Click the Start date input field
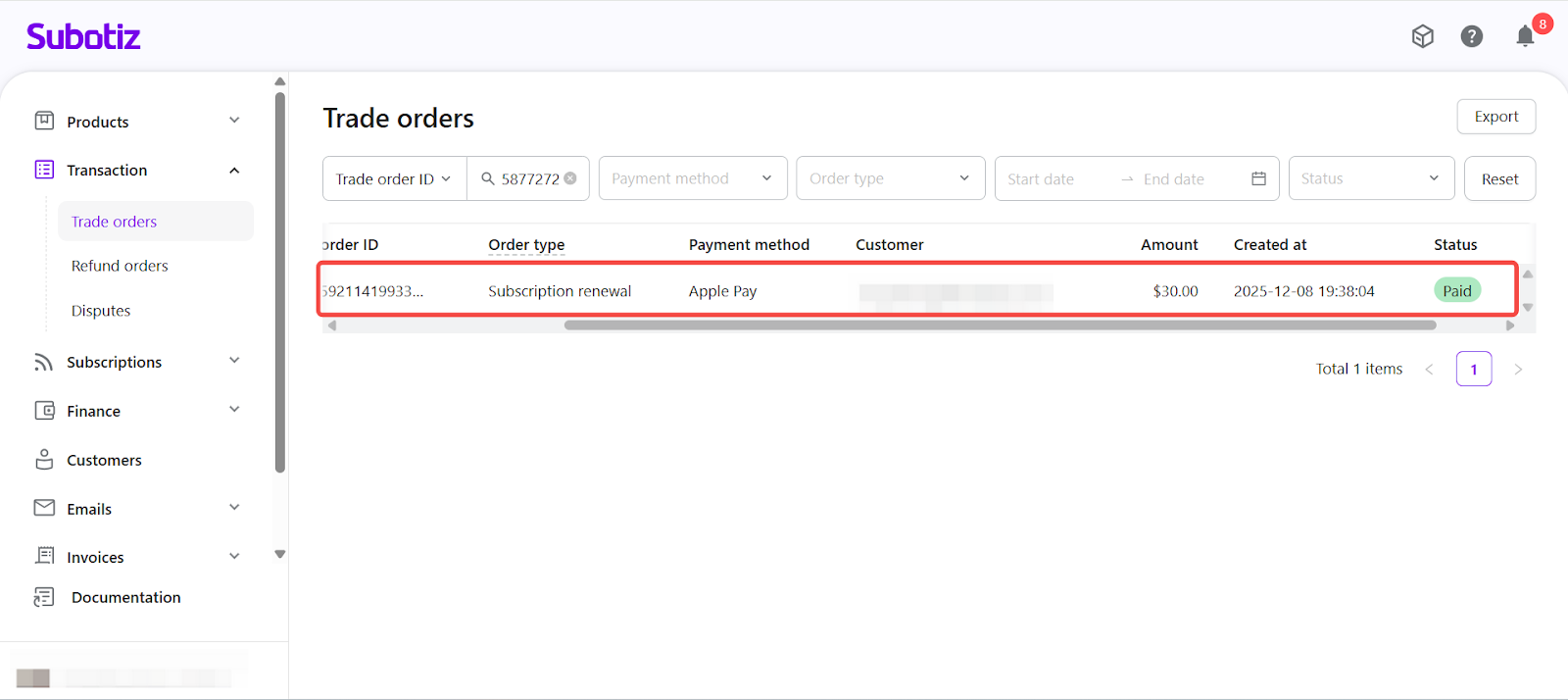The width and height of the screenshot is (1568, 700). 1053,179
